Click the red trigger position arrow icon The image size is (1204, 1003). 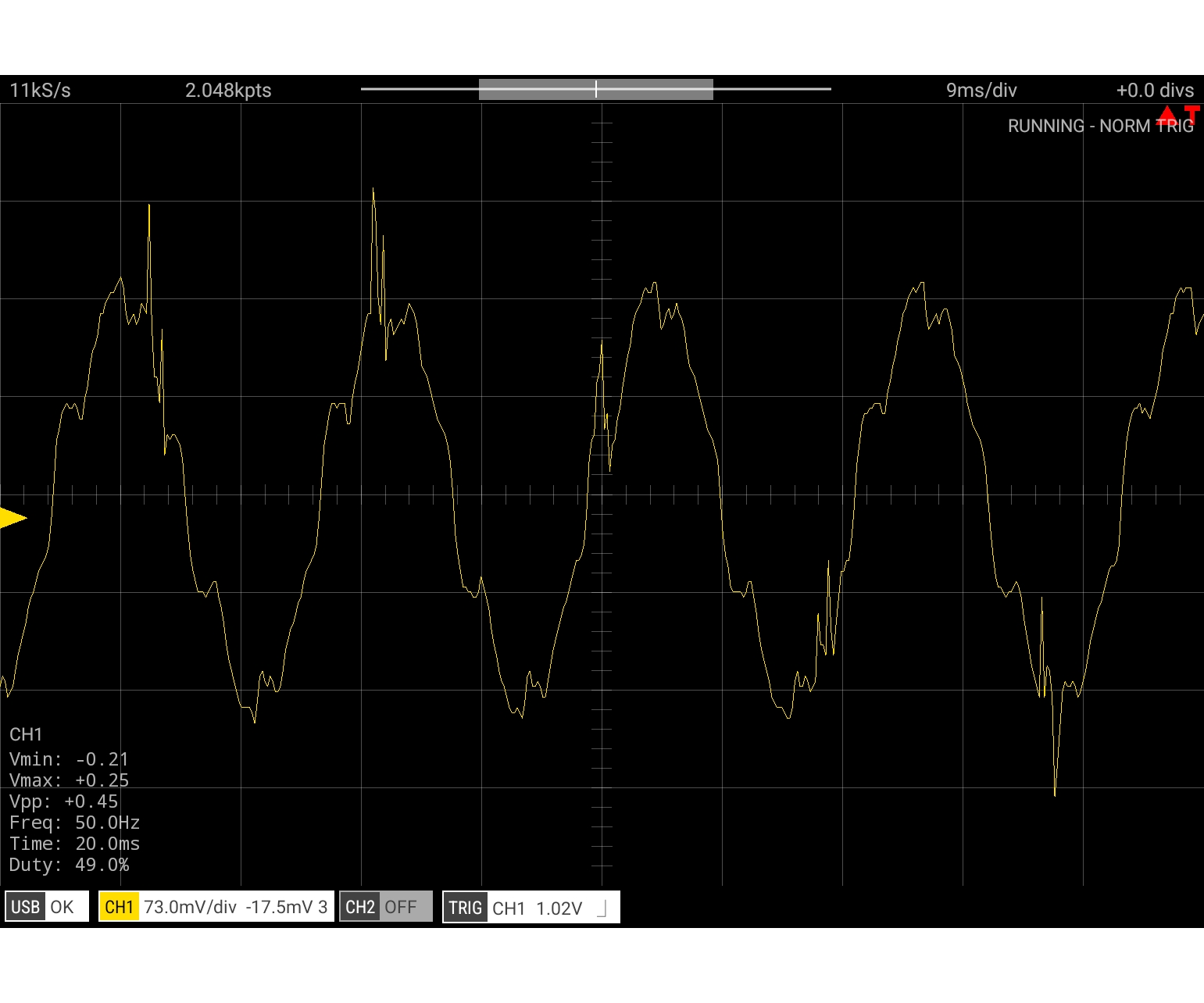click(1169, 116)
